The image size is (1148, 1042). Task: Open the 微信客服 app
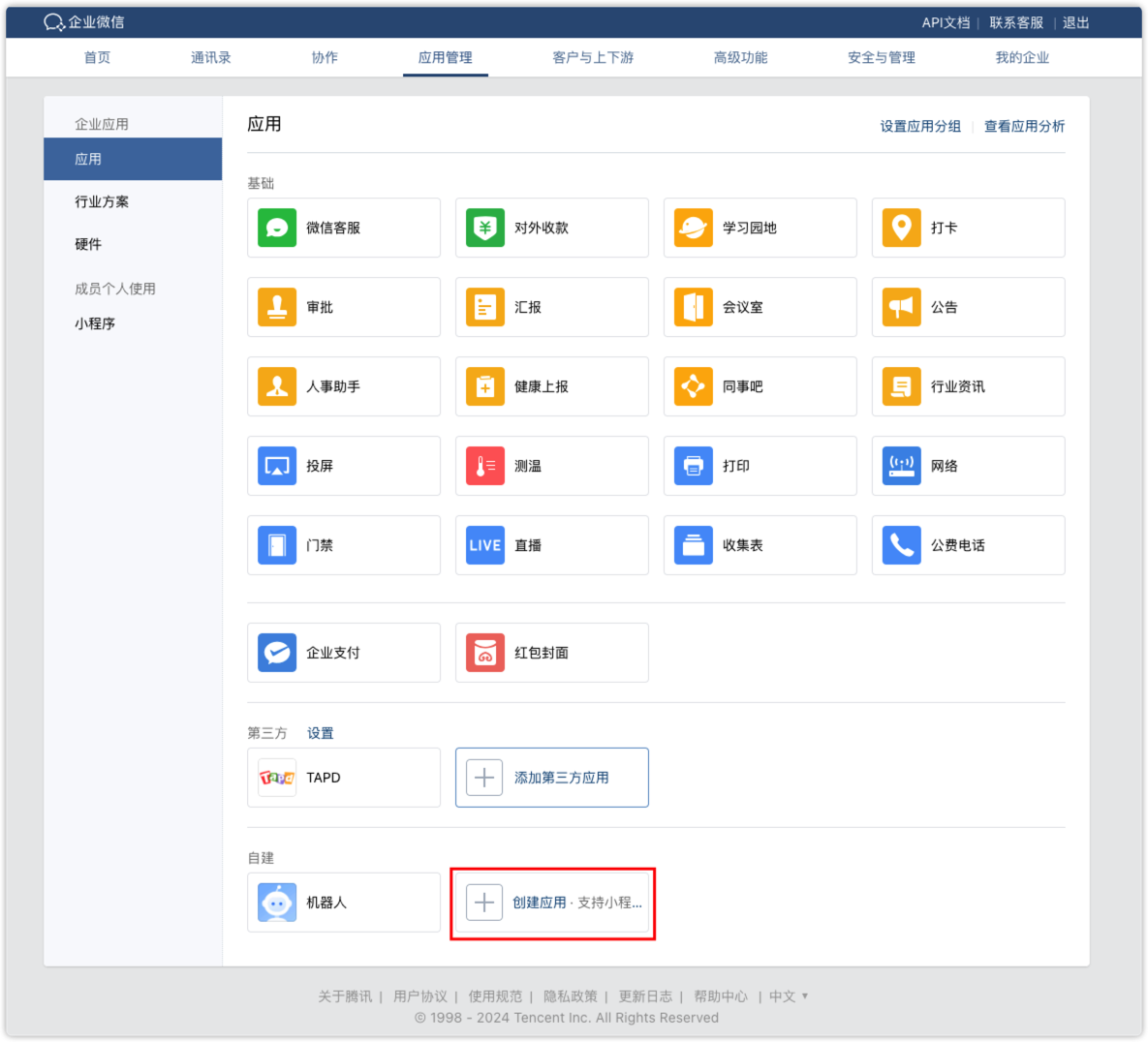(x=344, y=228)
